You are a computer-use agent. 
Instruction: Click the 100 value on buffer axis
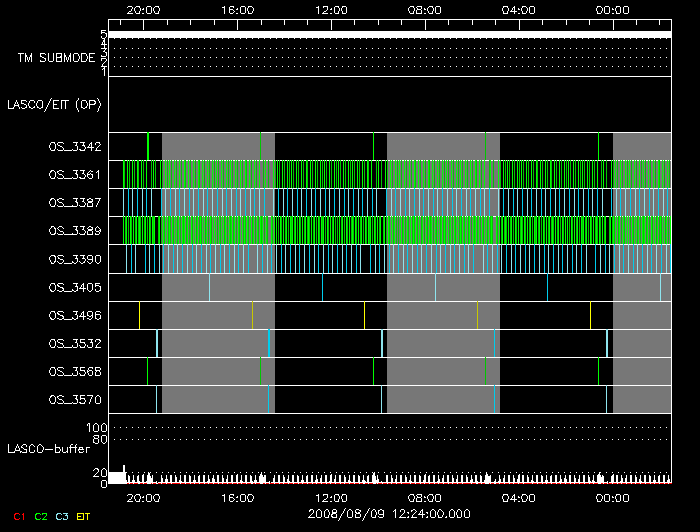pyautogui.click(x=98, y=428)
